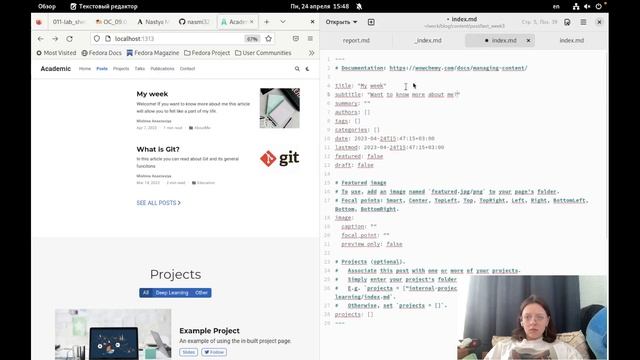Open the tracking protection shield icon

click(97, 39)
